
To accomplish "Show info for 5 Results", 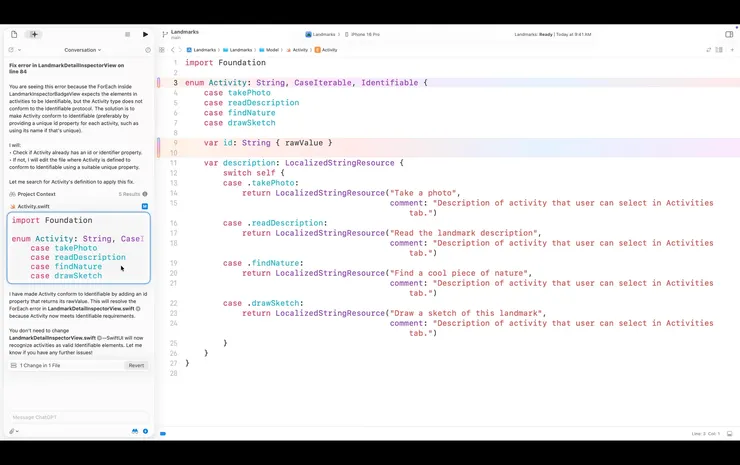I will pyautogui.click(x=145, y=194).
